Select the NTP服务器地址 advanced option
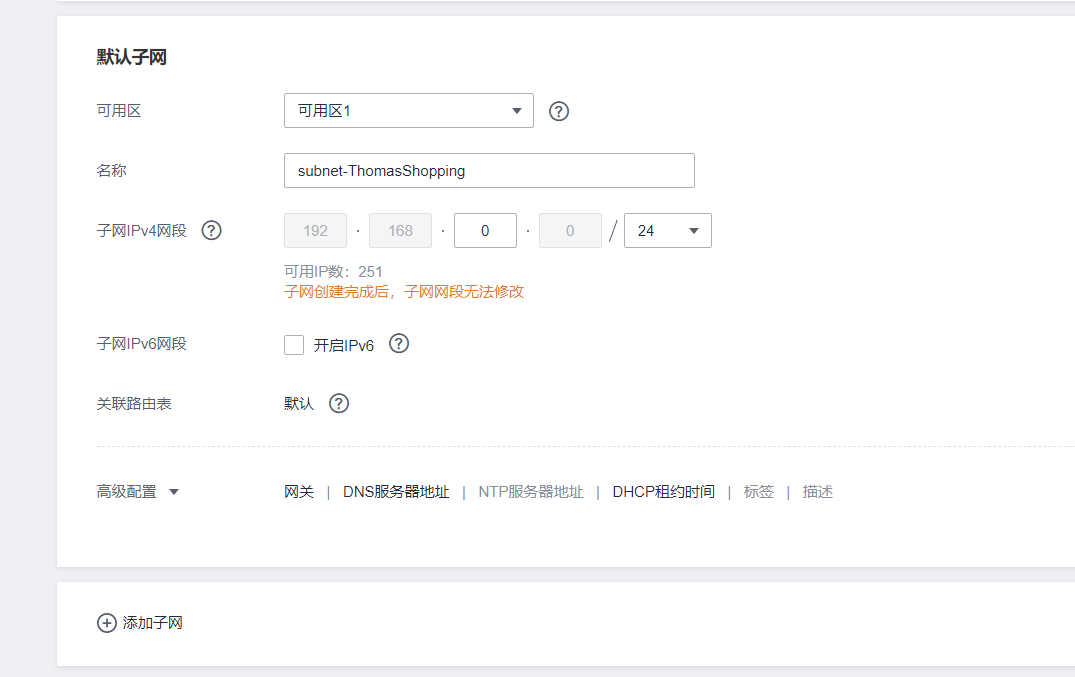Viewport: 1075px width, 677px height. [530, 492]
